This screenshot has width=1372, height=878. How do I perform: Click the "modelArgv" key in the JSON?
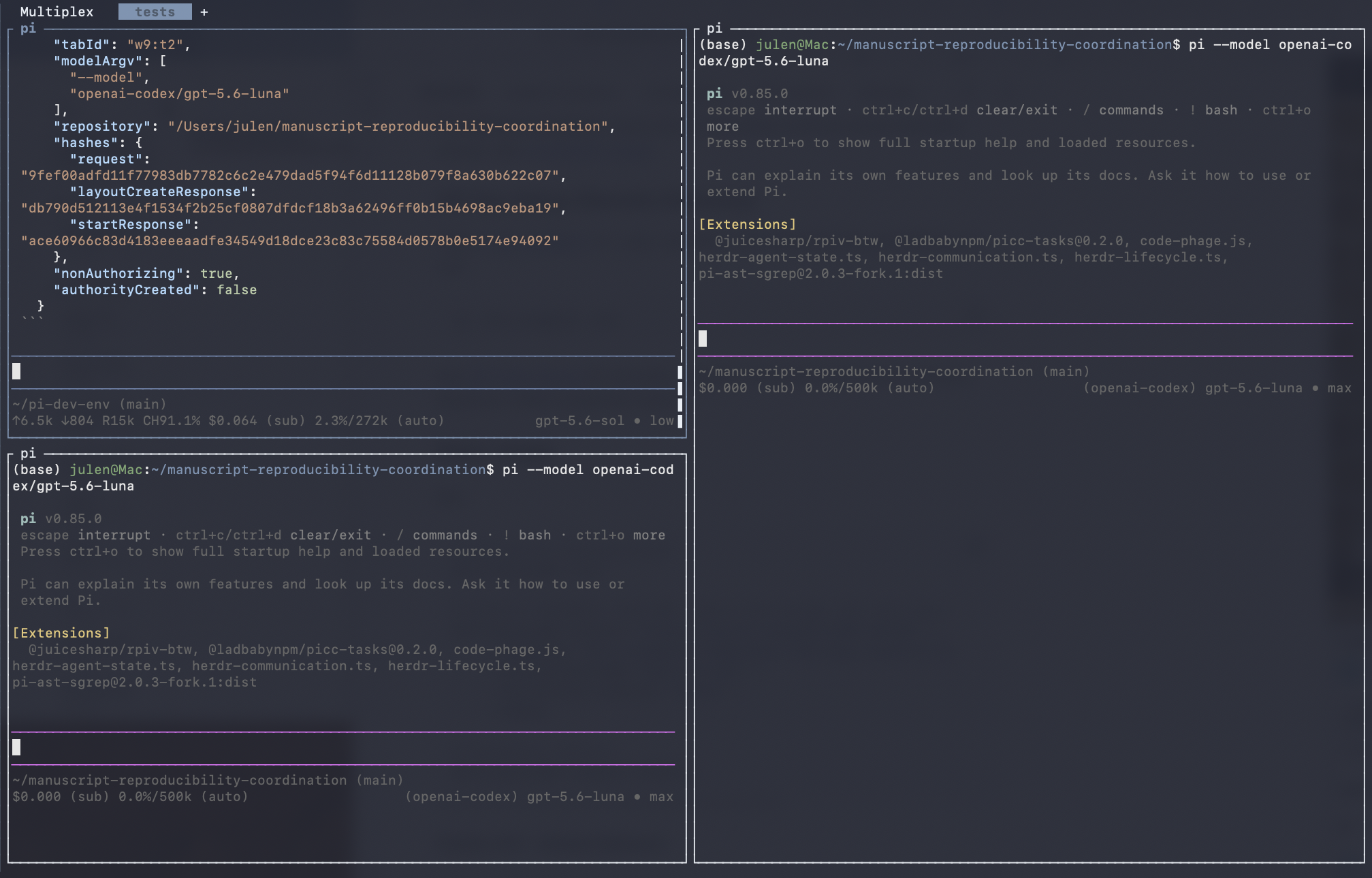click(x=101, y=61)
